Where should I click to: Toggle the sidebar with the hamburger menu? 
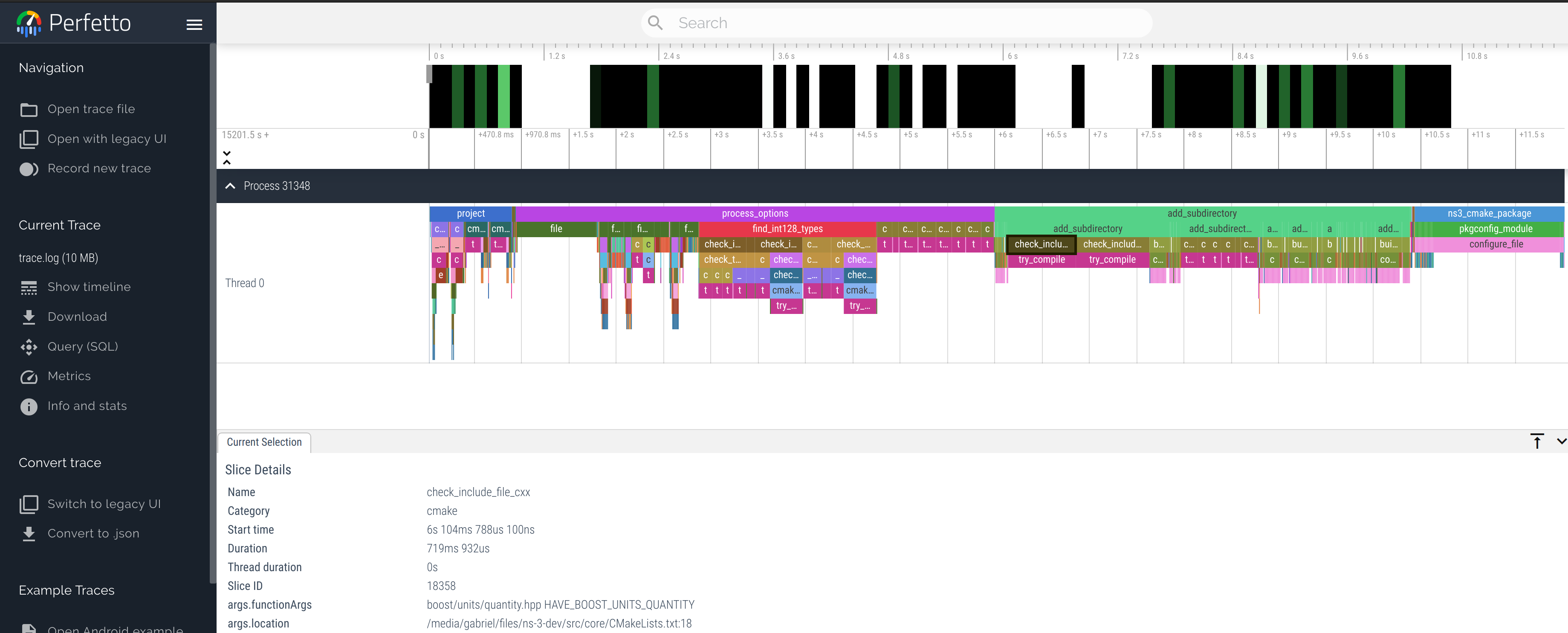point(194,24)
